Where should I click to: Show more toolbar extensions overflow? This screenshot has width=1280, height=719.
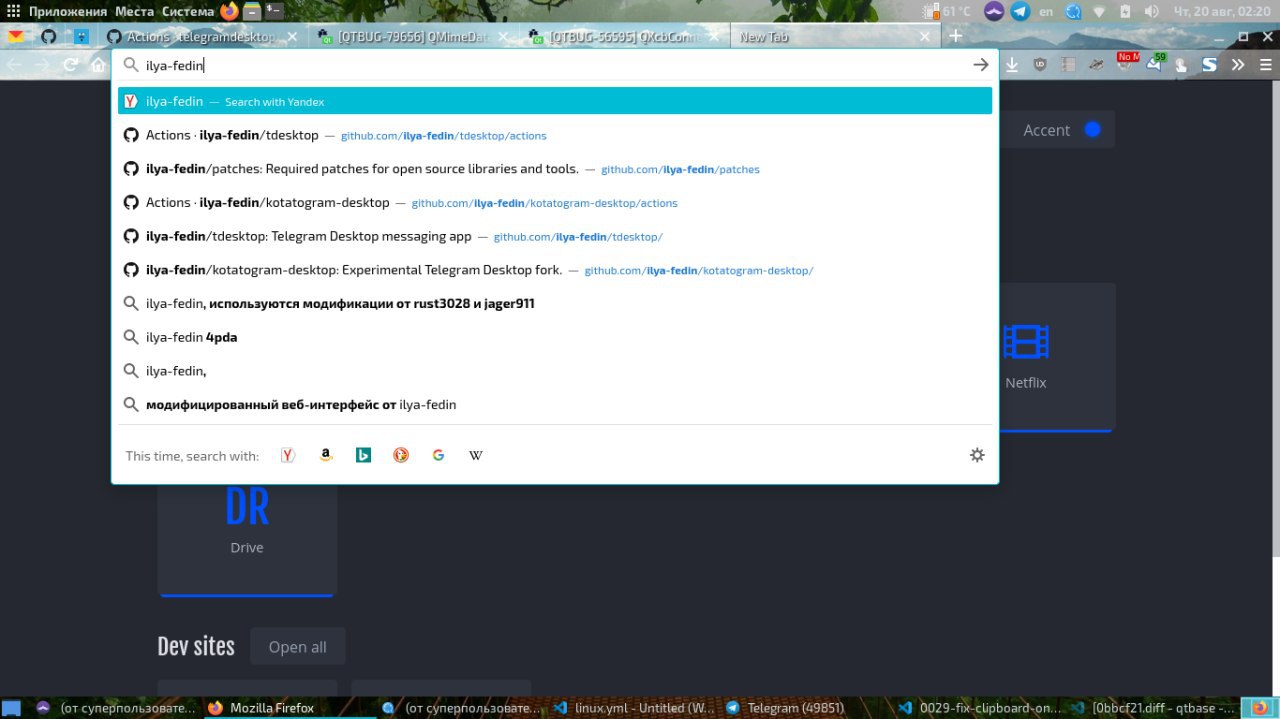click(x=1238, y=64)
